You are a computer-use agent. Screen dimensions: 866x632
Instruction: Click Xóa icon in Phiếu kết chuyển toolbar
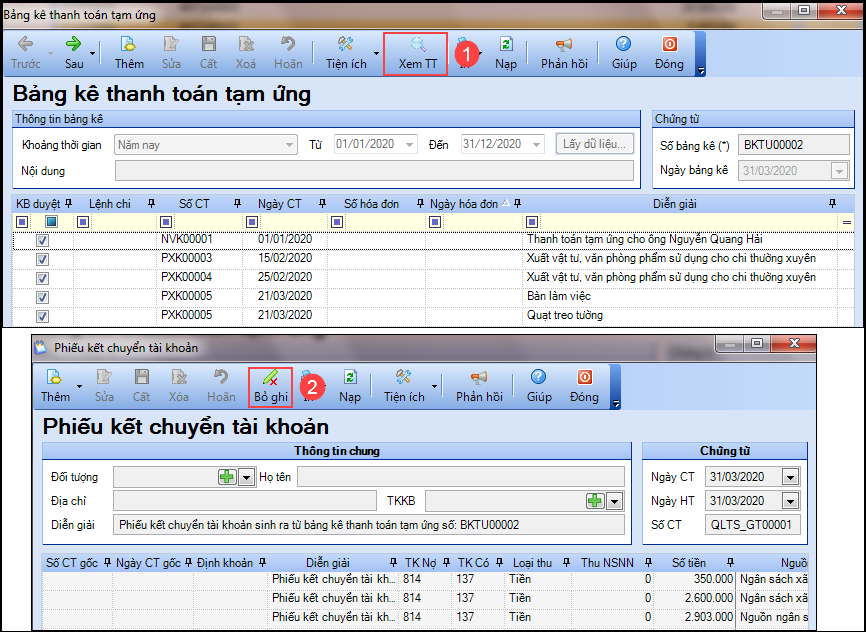pyautogui.click(x=178, y=377)
